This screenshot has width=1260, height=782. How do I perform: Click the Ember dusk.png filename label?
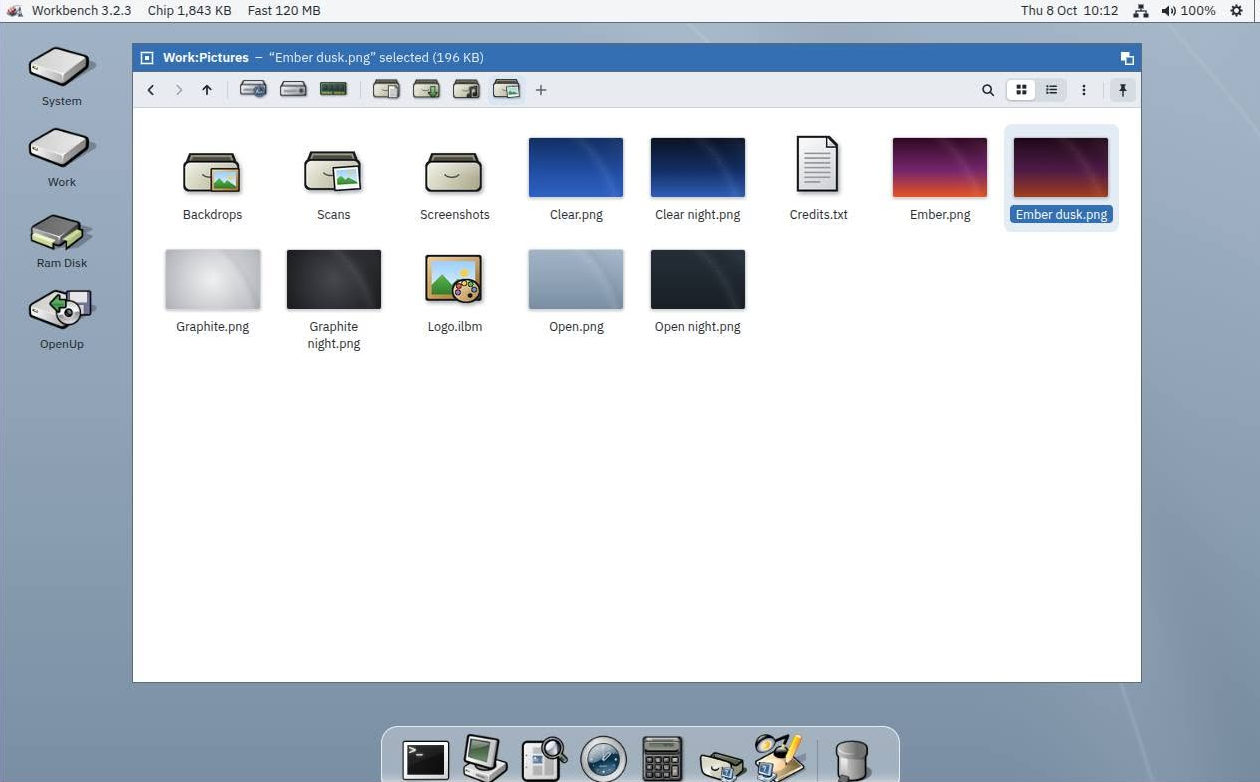point(1061,214)
